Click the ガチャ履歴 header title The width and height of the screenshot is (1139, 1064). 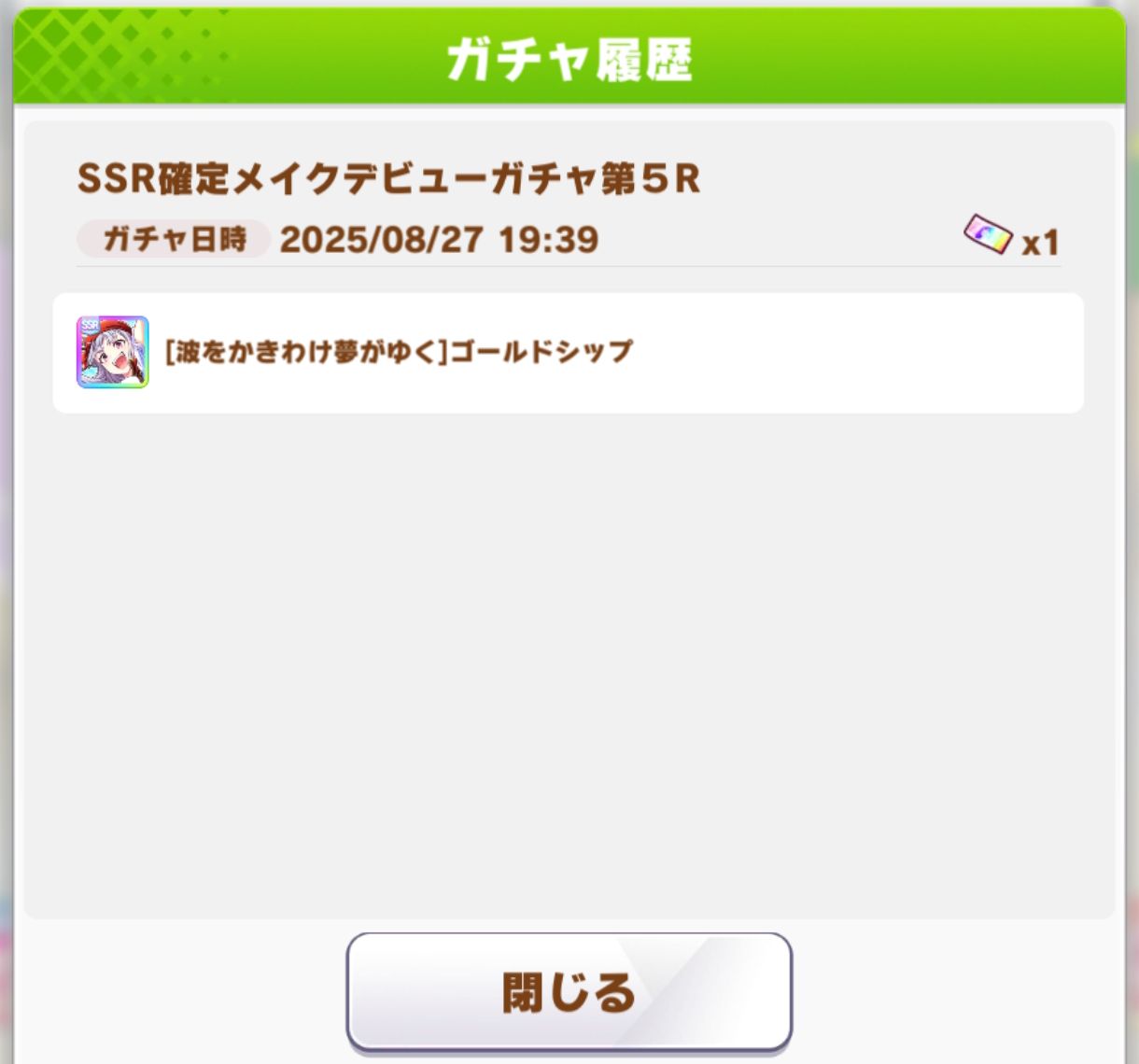569,61
